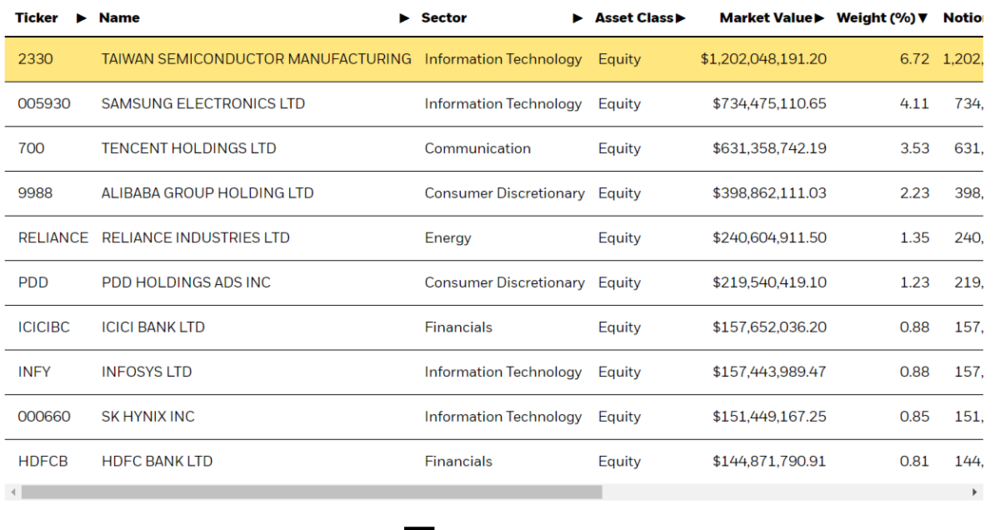Click market value $398,862,111.03

click(769, 193)
